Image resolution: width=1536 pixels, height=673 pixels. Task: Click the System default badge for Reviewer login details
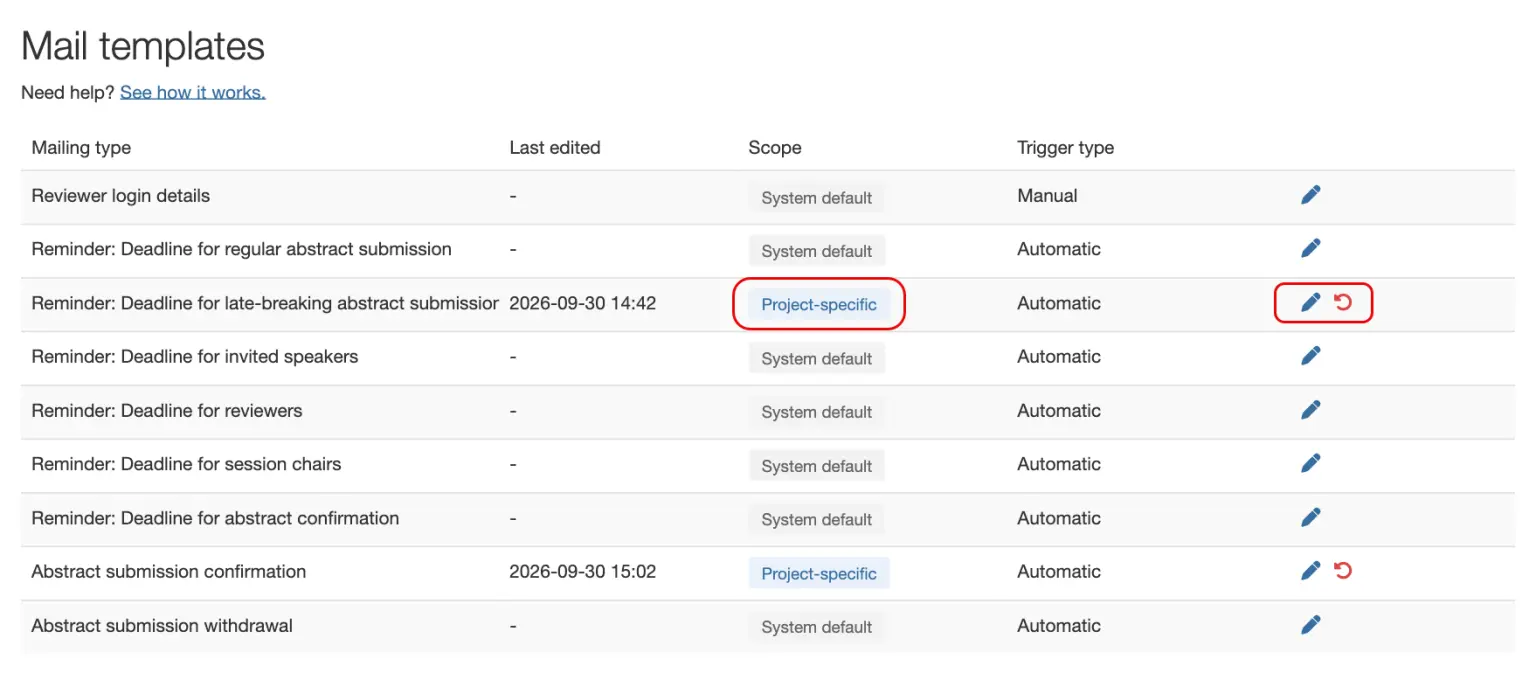point(817,198)
